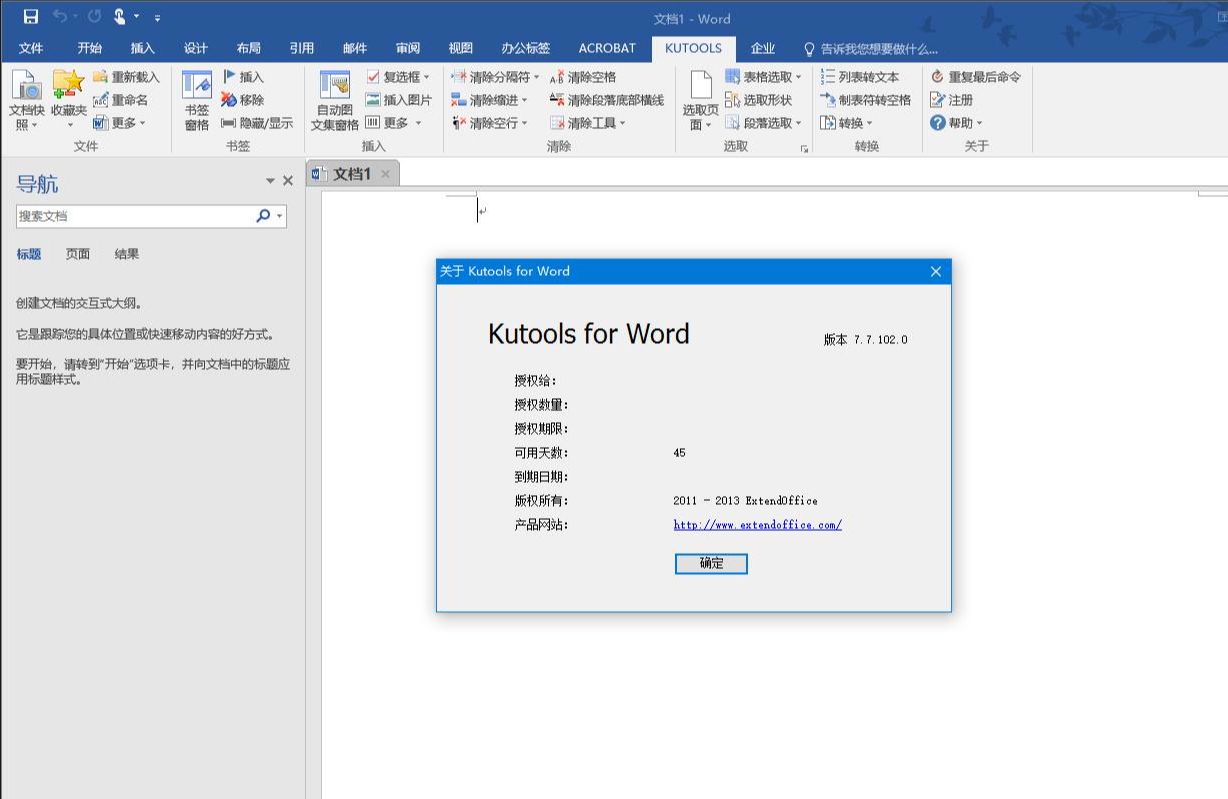Switch to the 页面 navigation tab
Image resolution: width=1228 pixels, height=799 pixels.
coord(78,254)
